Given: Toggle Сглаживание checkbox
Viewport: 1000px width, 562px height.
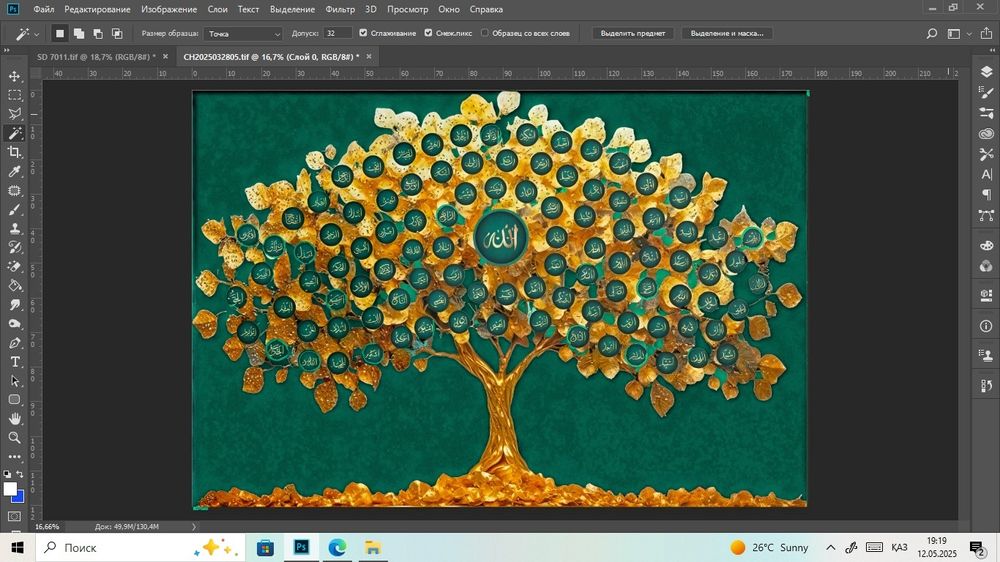Looking at the screenshot, I should point(363,33).
